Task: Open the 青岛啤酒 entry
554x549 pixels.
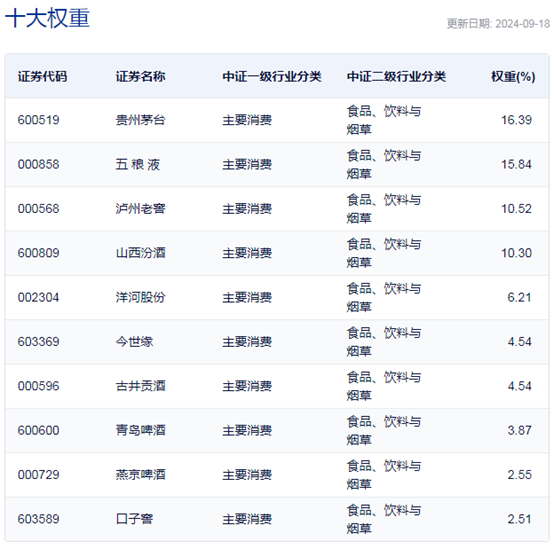Action: click(x=140, y=430)
